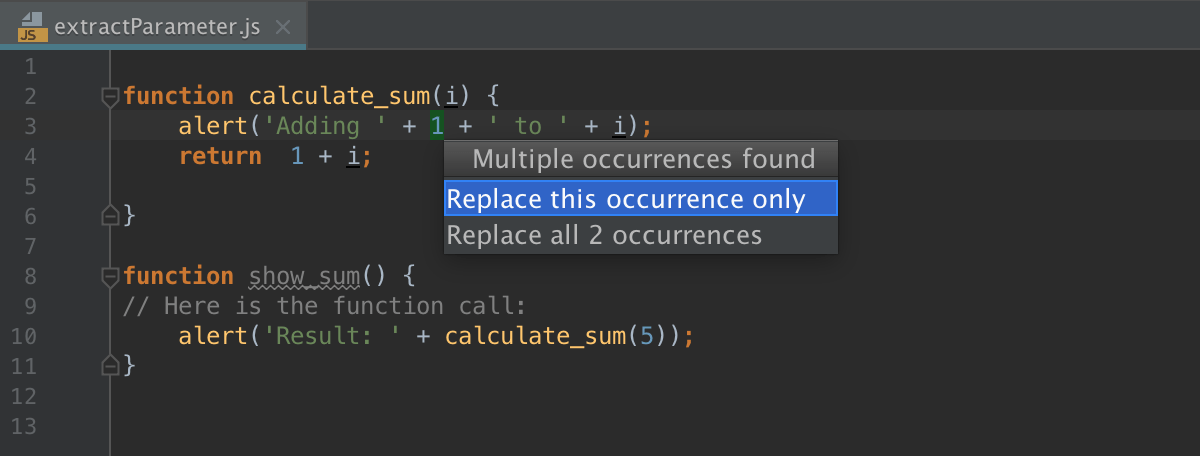Click the JS file icon on the tab
The height and width of the screenshot is (456, 1200).
(32, 26)
